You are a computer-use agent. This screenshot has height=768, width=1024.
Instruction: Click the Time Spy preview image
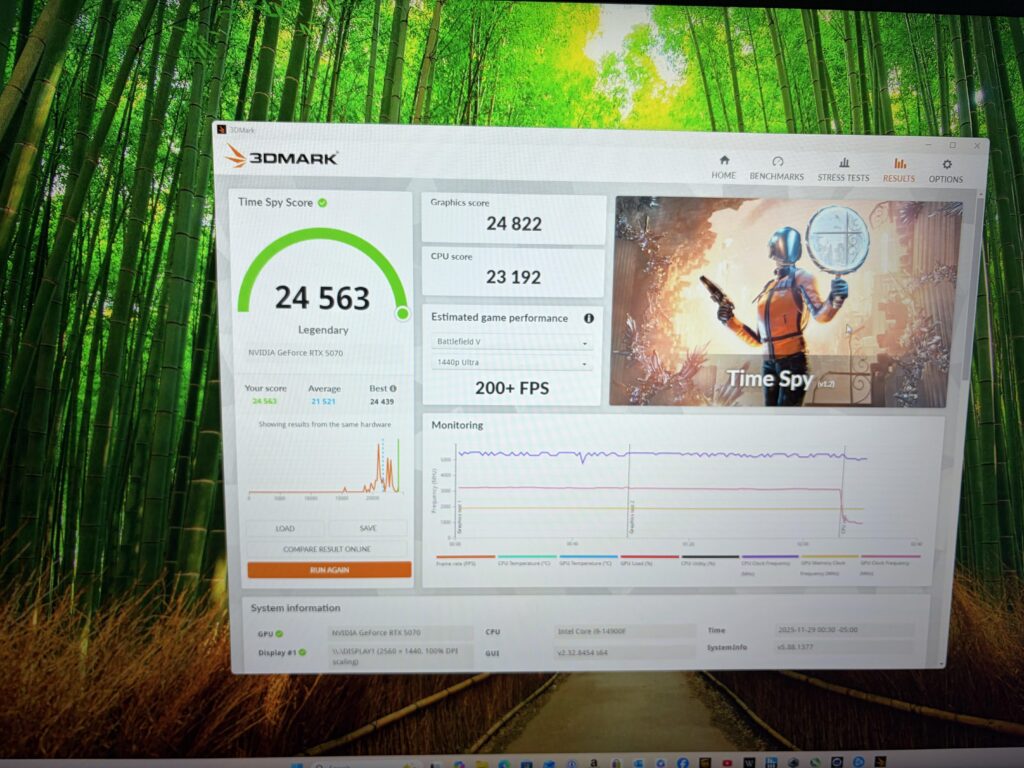click(x=784, y=302)
